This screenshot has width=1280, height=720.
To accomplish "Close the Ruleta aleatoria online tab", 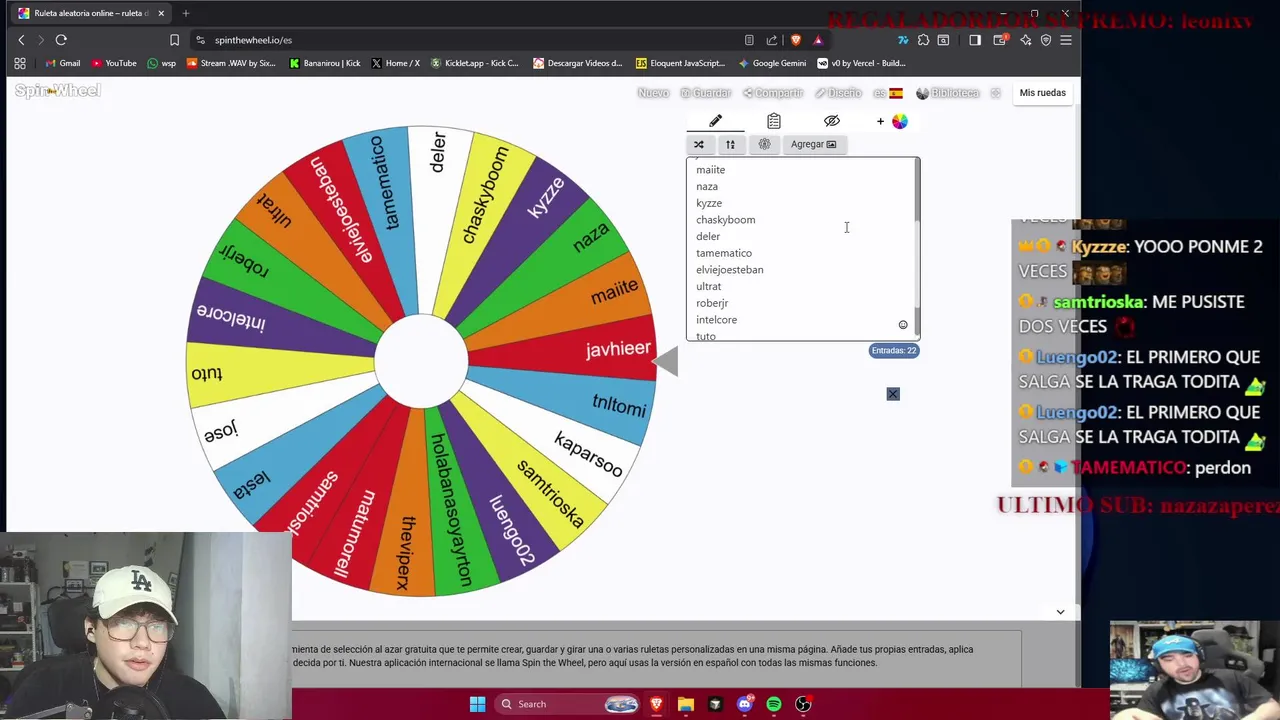I will point(161,13).
